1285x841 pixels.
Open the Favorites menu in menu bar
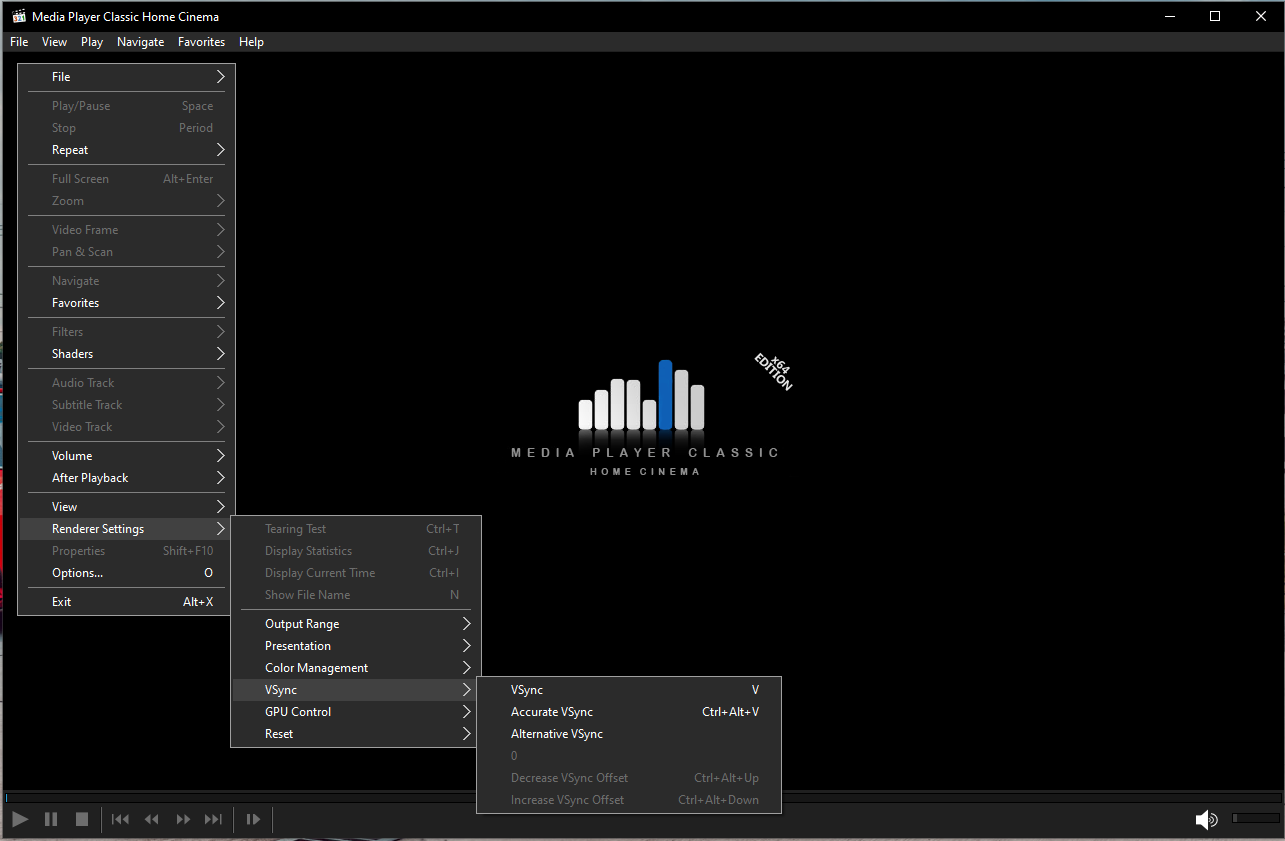tap(201, 42)
